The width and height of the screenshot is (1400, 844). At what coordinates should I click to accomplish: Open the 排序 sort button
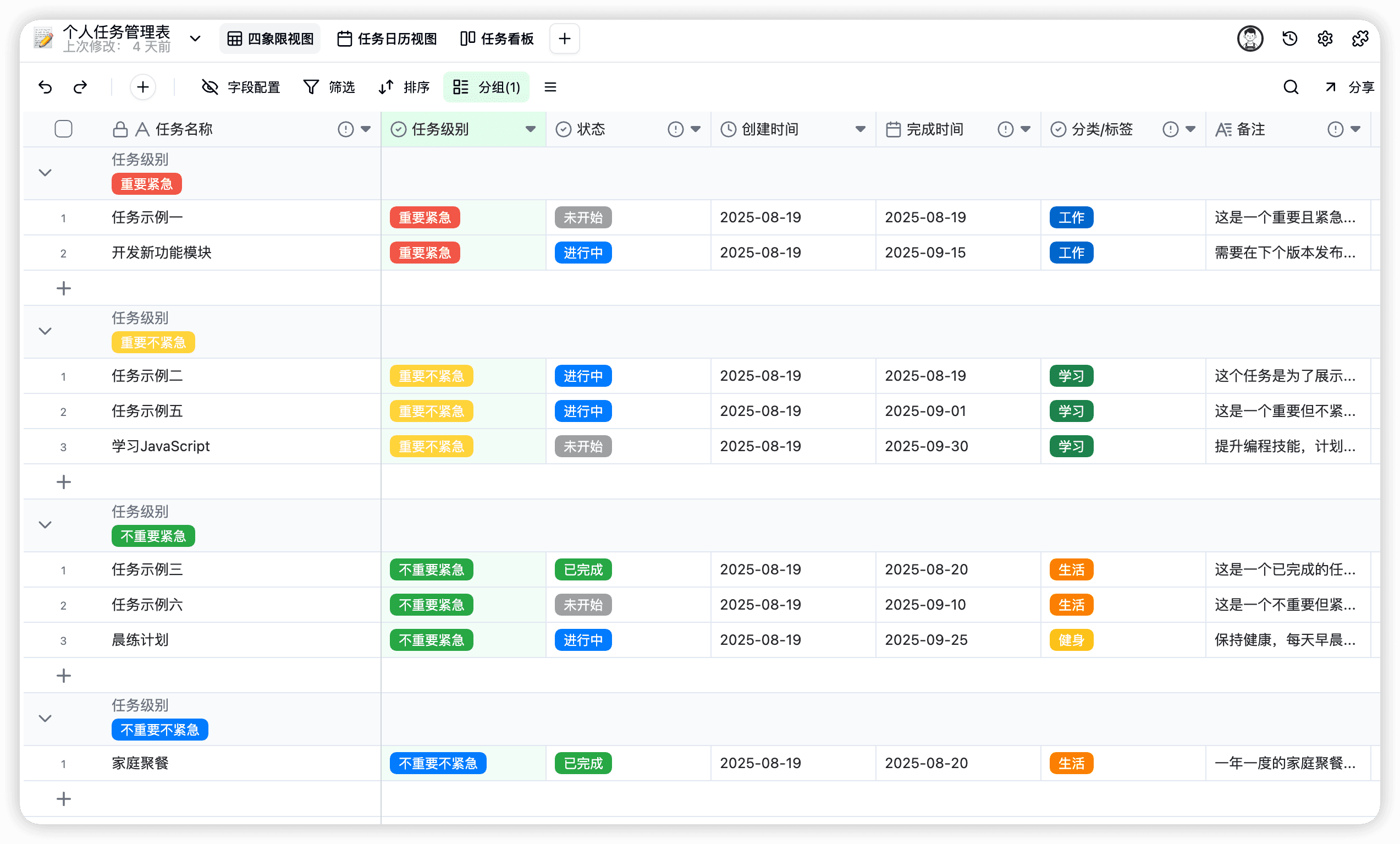point(404,87)
